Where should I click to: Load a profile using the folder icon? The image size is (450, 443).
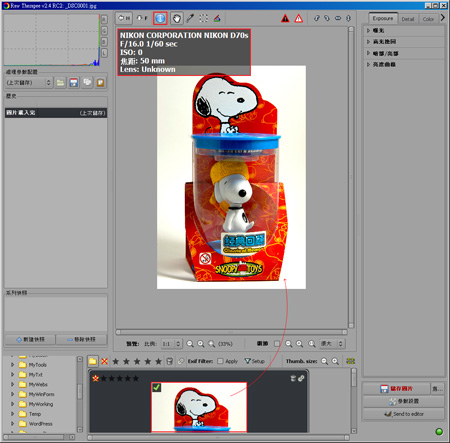[60, 82]
